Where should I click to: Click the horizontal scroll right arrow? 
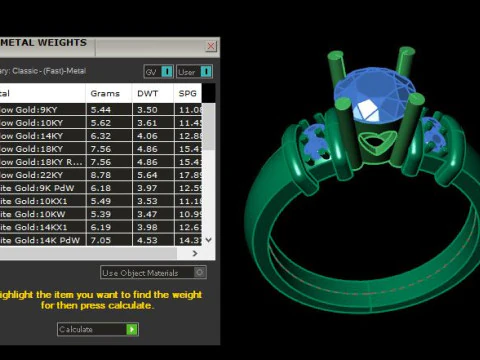tap(195, 254)
